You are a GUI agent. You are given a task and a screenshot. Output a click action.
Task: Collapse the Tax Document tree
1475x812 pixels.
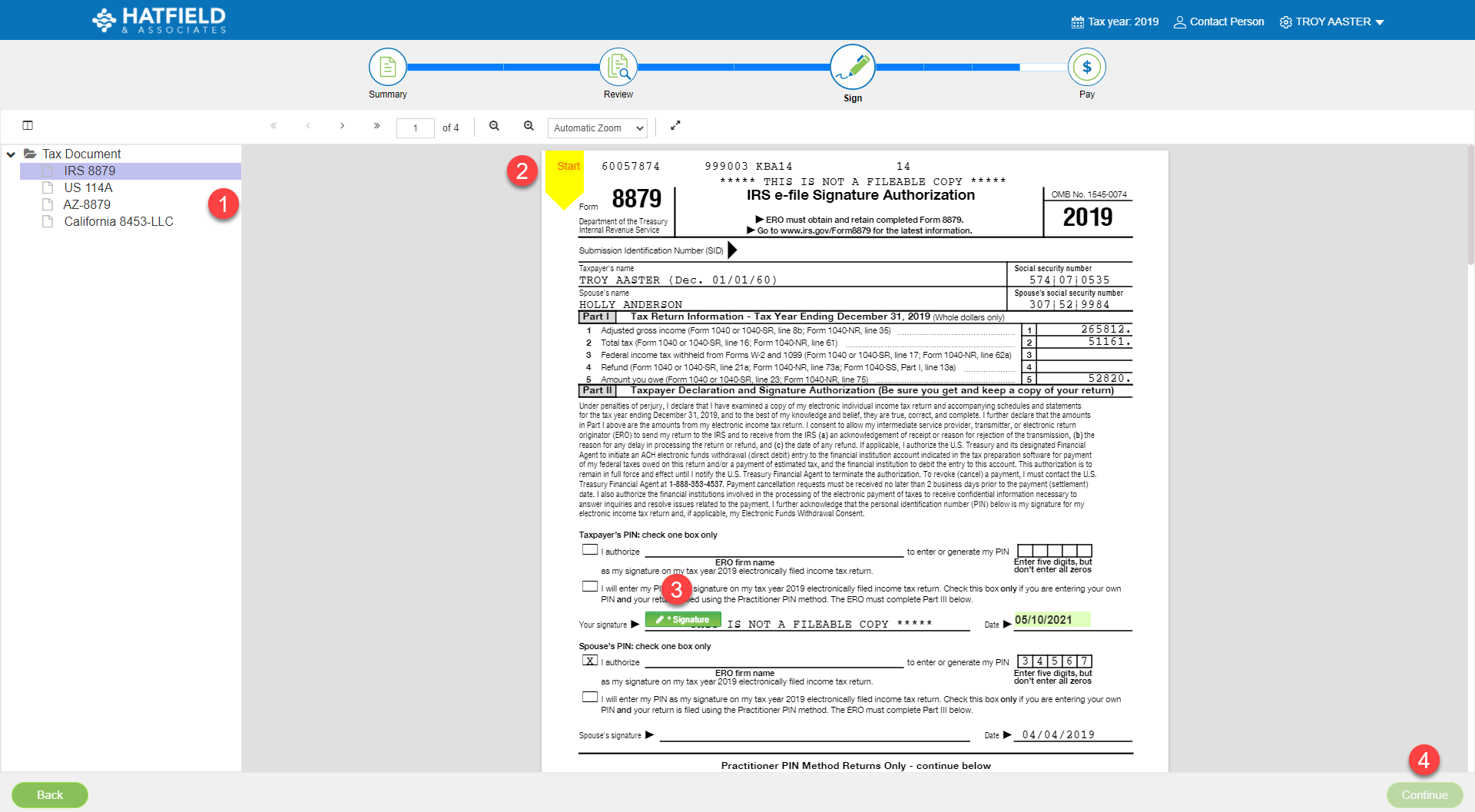tap(11, 154)
